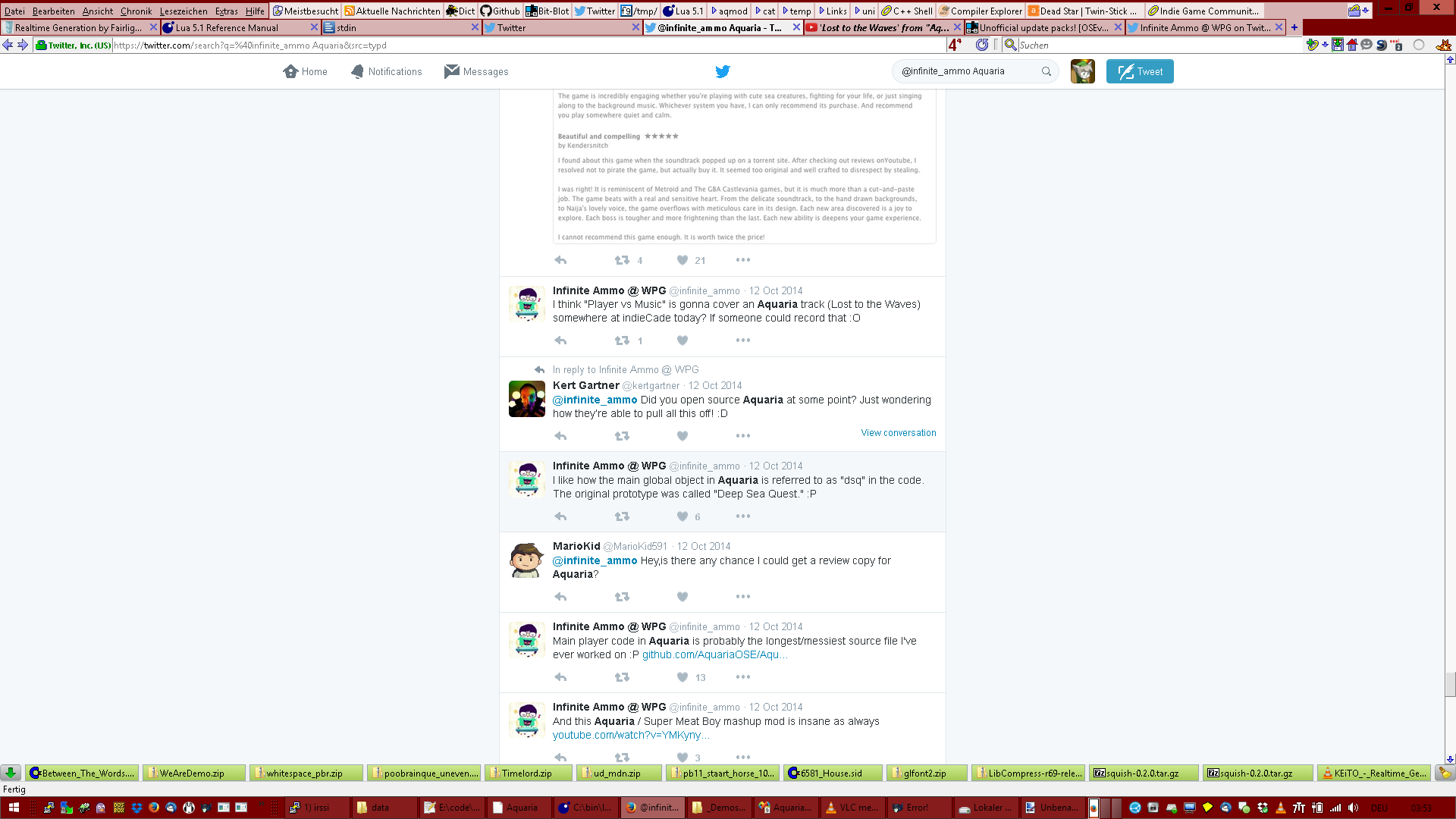Screen dimensions: 1456x819
Task: Reply to the review image tweet
Action: click(x=560, y=260)
